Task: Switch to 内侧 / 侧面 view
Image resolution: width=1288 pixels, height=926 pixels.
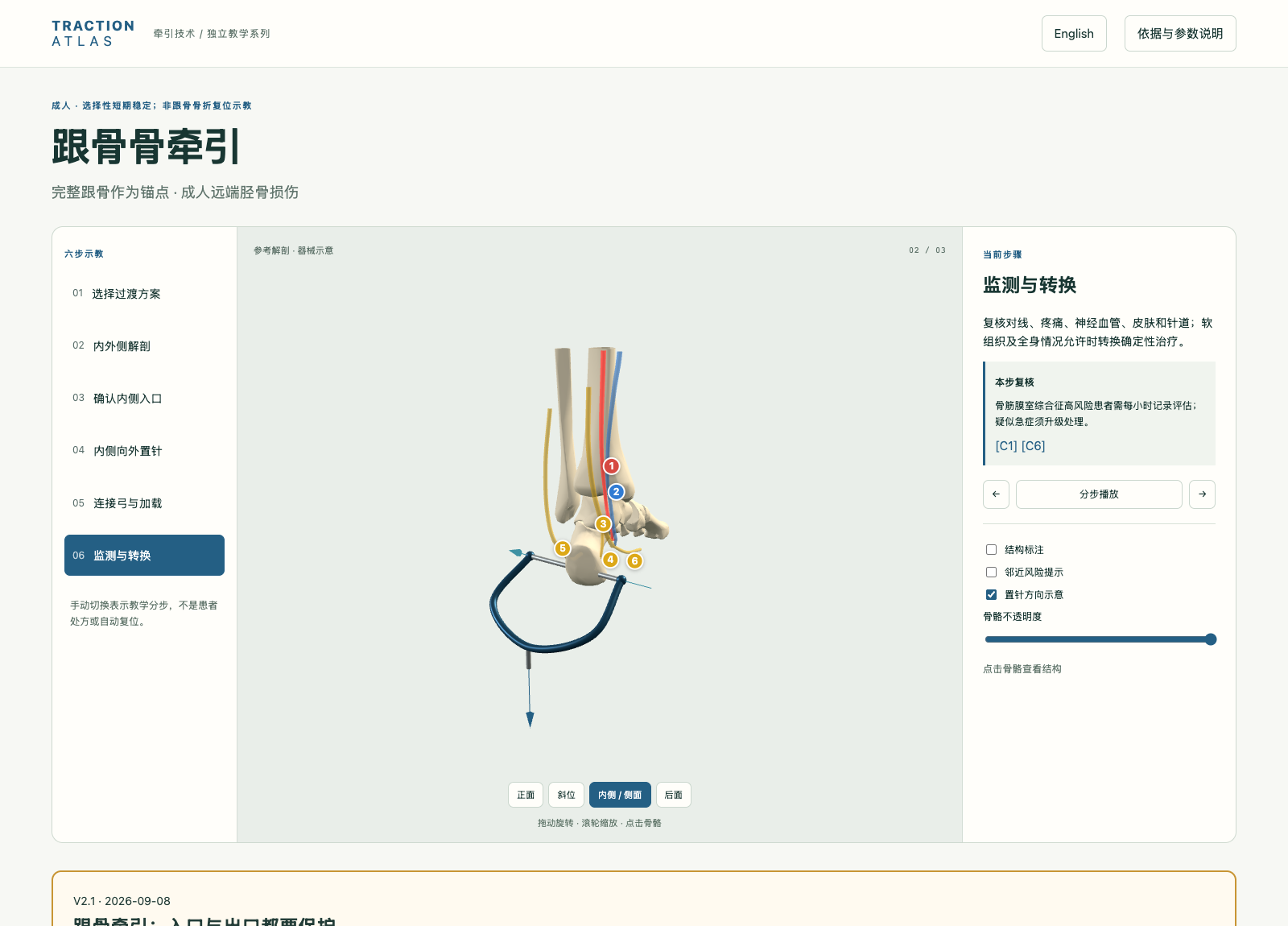Action: click(620, 795)
